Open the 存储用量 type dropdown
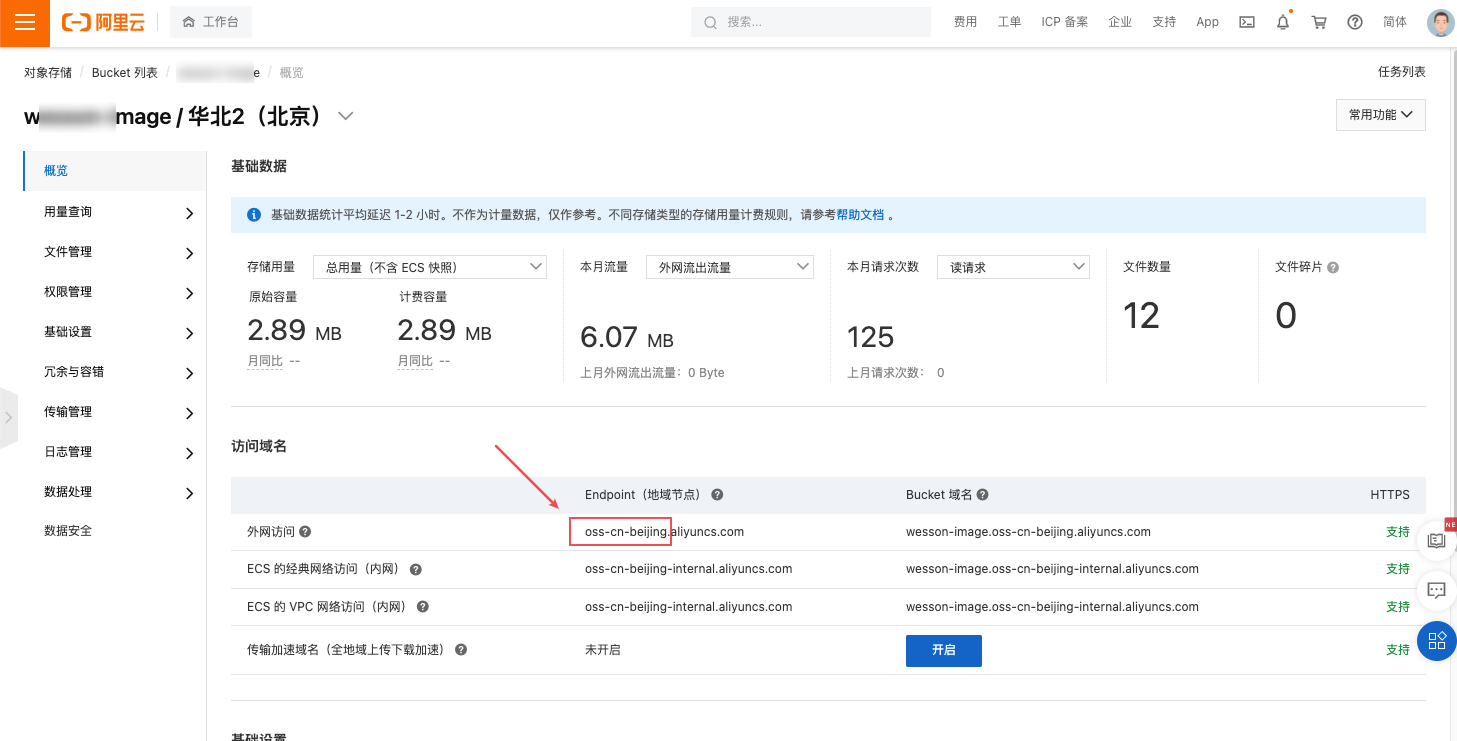 coord(430,267)
